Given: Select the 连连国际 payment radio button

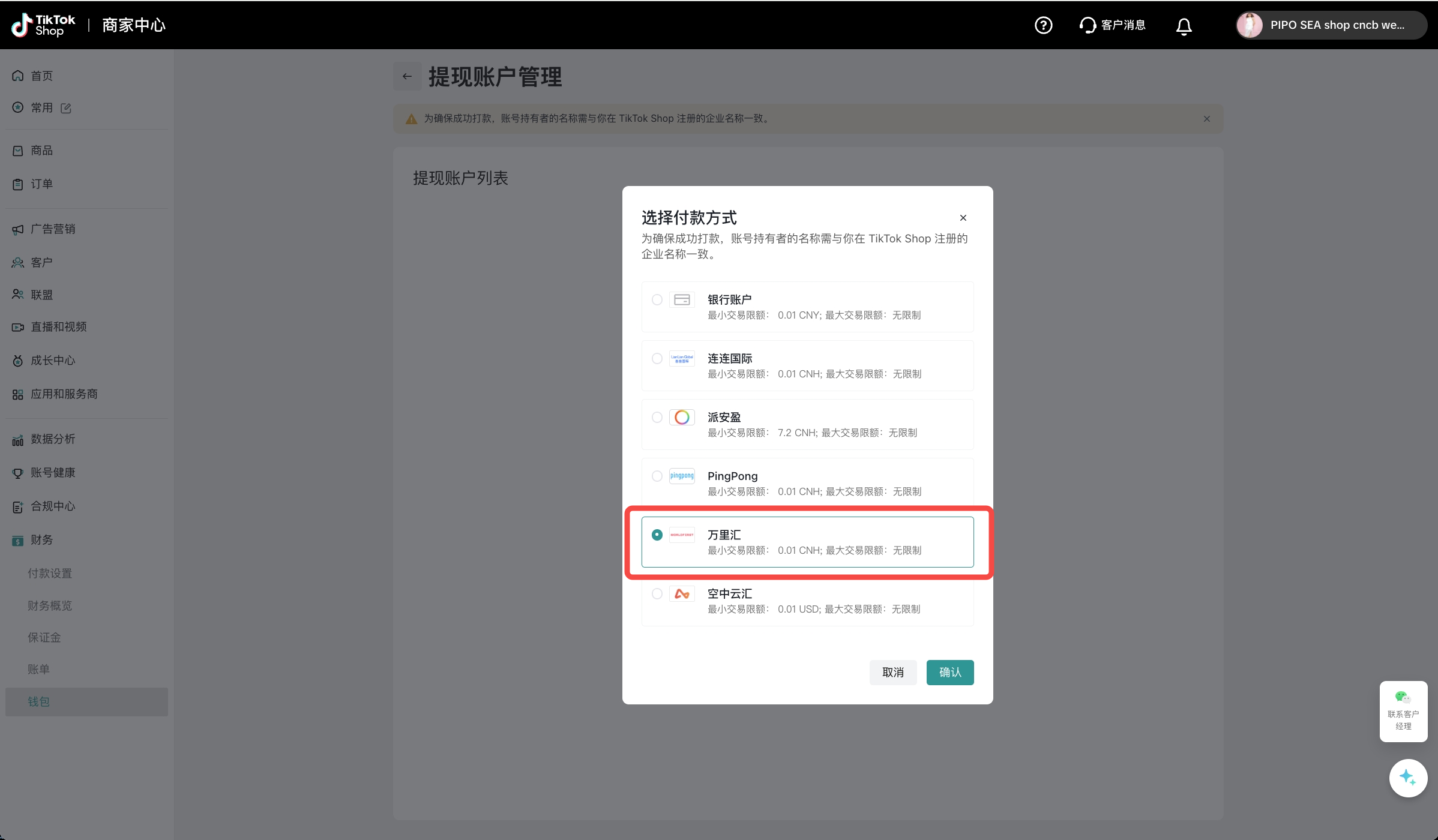Looking at the screenshot, I should click(x=657, y=358).
